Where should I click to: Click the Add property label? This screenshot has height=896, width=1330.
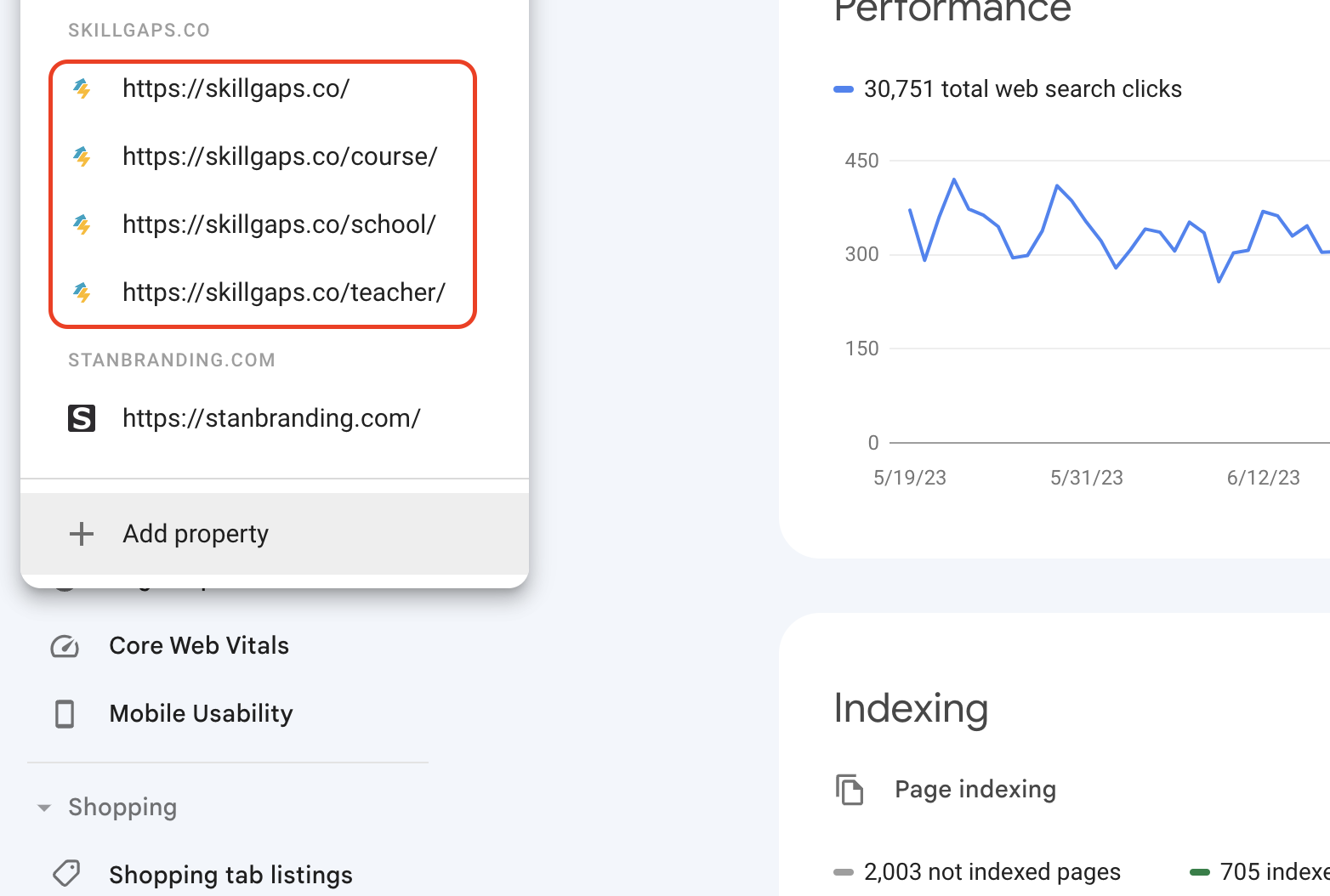point(196,534)
